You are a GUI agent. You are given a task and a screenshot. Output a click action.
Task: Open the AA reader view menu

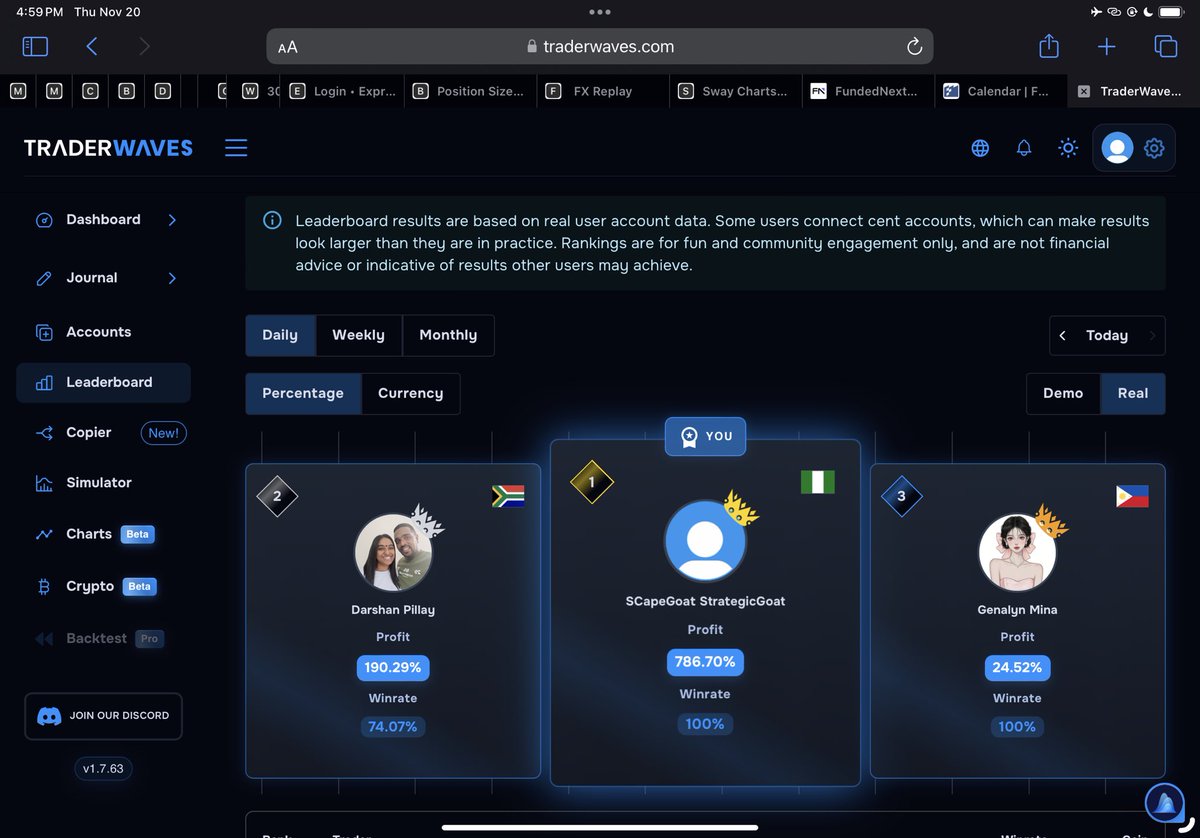point(288,47)
